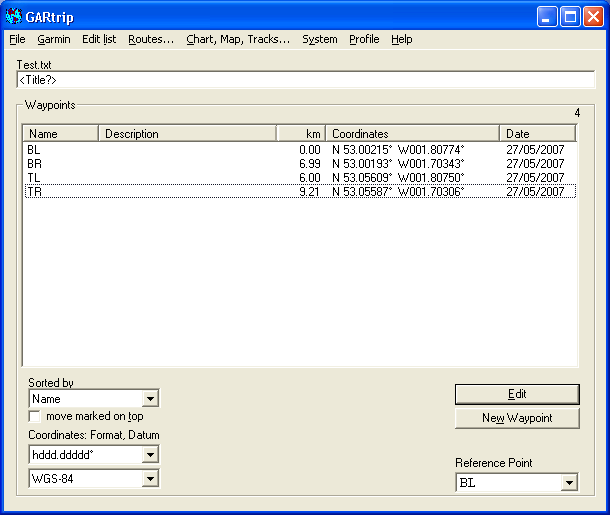Select the TL waypoint row
Image resolution: width=610 pixels, height=515 pixels.
coord(300,178)
